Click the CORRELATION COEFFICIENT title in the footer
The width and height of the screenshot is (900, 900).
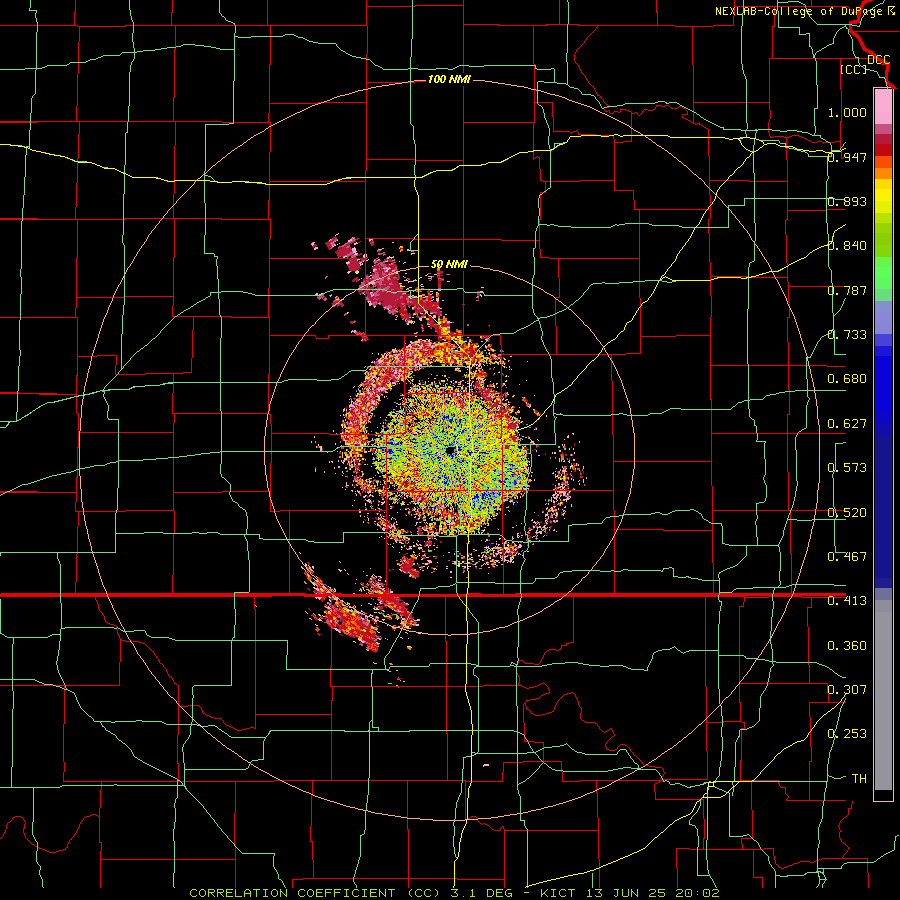[292, 893]
